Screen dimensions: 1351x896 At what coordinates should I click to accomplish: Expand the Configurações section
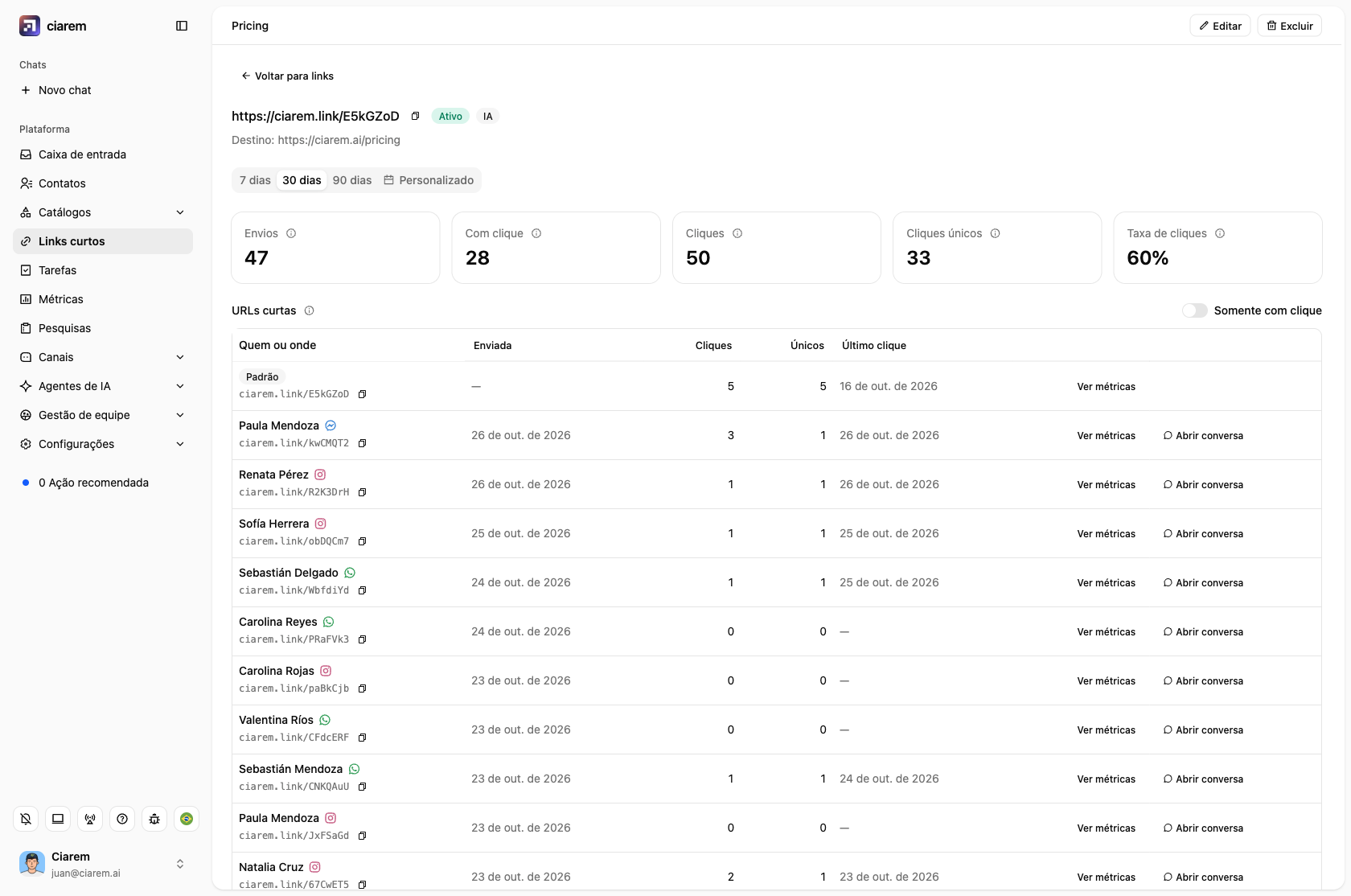103,444
